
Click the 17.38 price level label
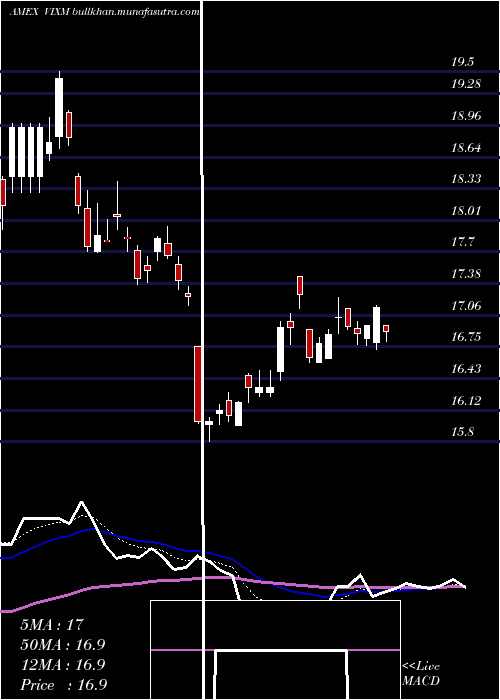pos(466,273)
